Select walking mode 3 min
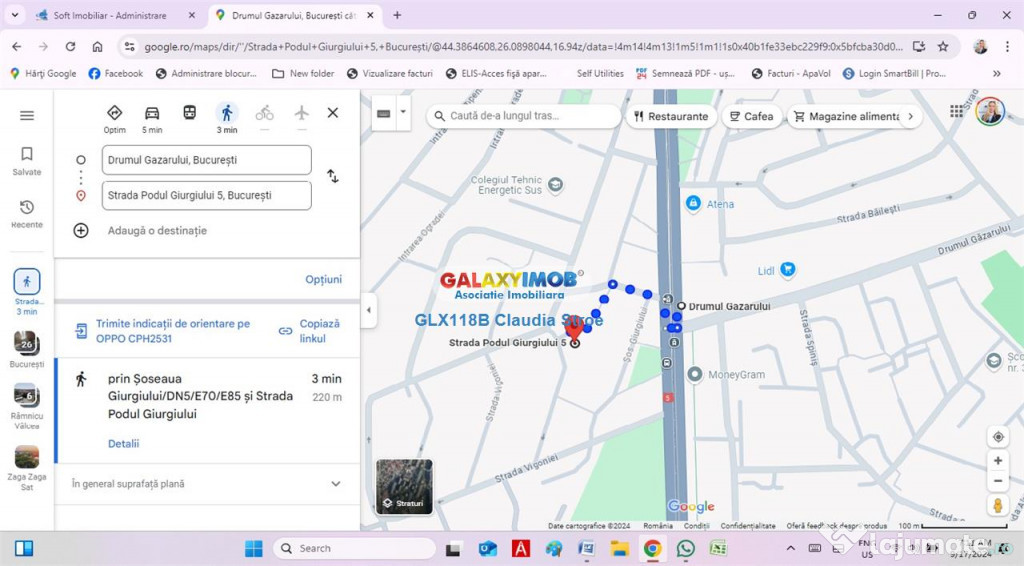This screenshot has height=566, width=1024. (x=227, y=118)
